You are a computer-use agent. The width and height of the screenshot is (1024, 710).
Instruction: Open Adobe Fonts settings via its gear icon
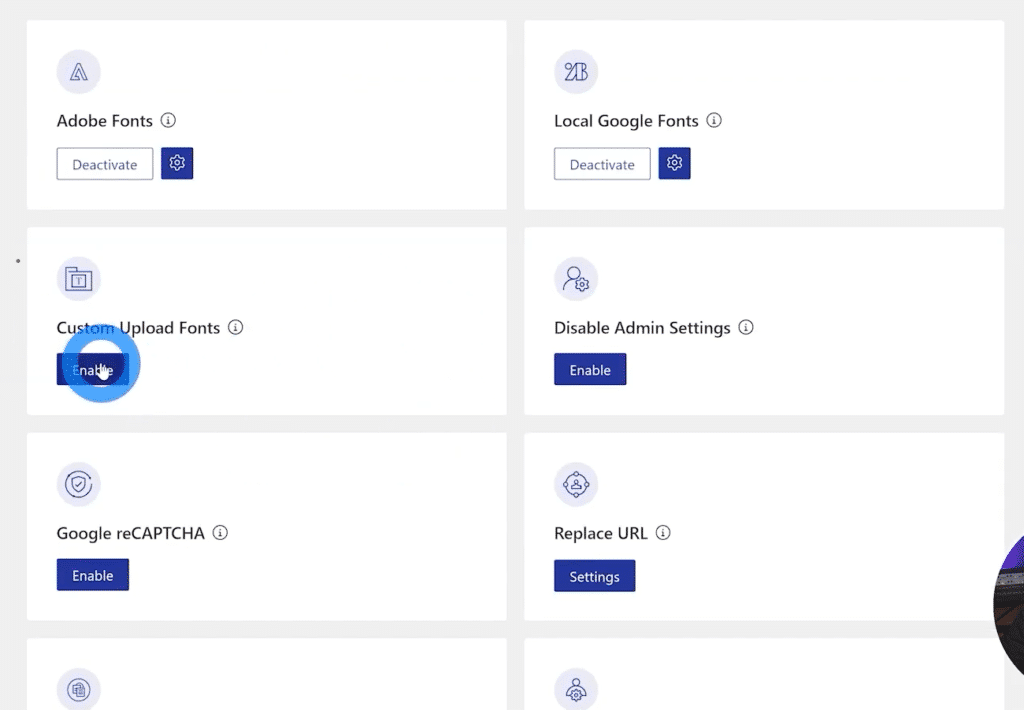pos(177,162)
